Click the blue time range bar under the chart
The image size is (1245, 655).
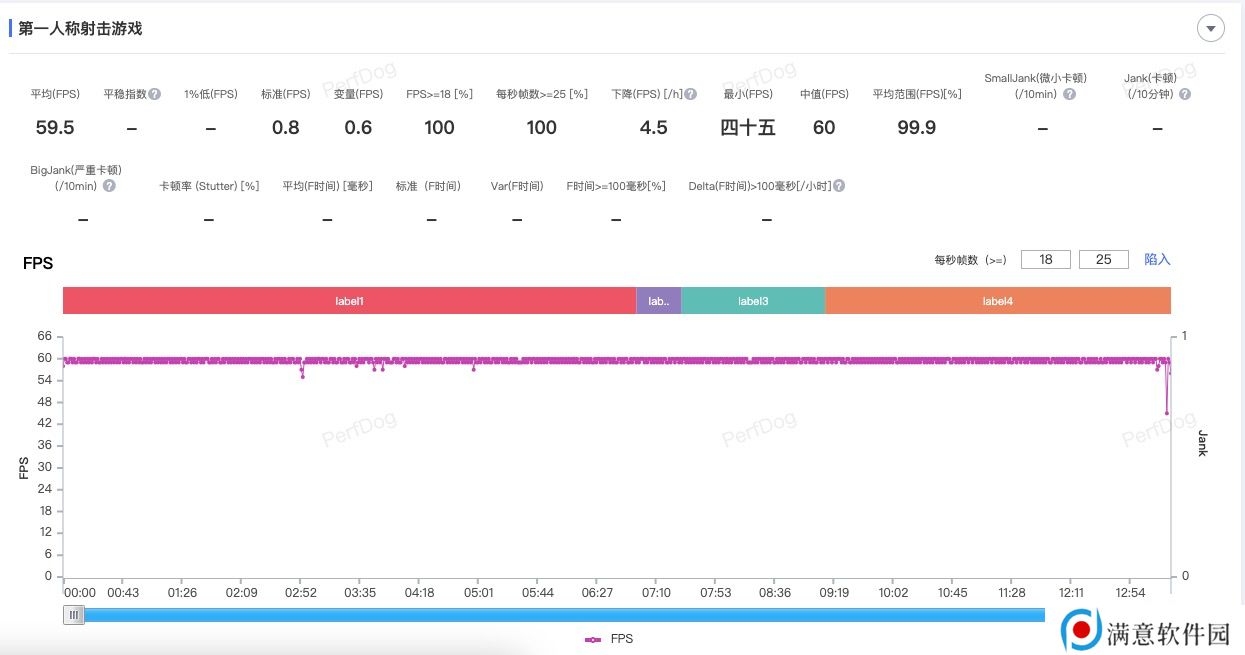click(560, 615)
